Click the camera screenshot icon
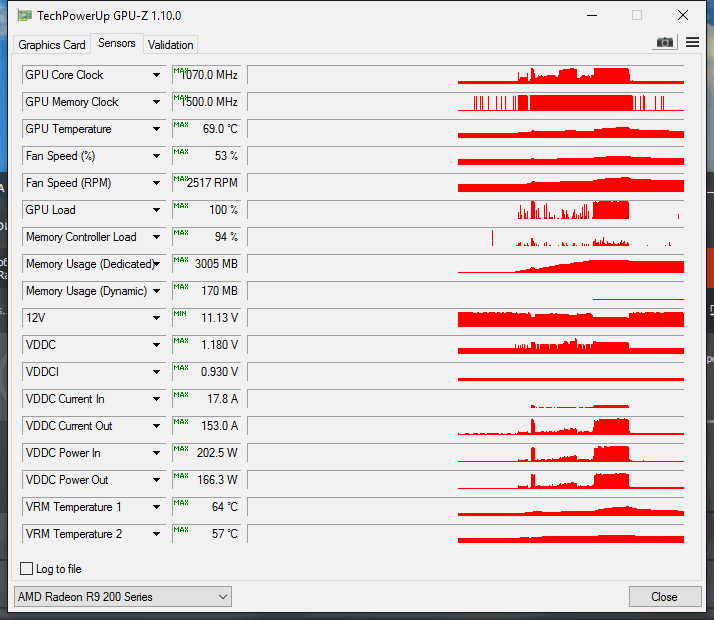The width and height of the screenshot is (714, 620). point(664,43)
